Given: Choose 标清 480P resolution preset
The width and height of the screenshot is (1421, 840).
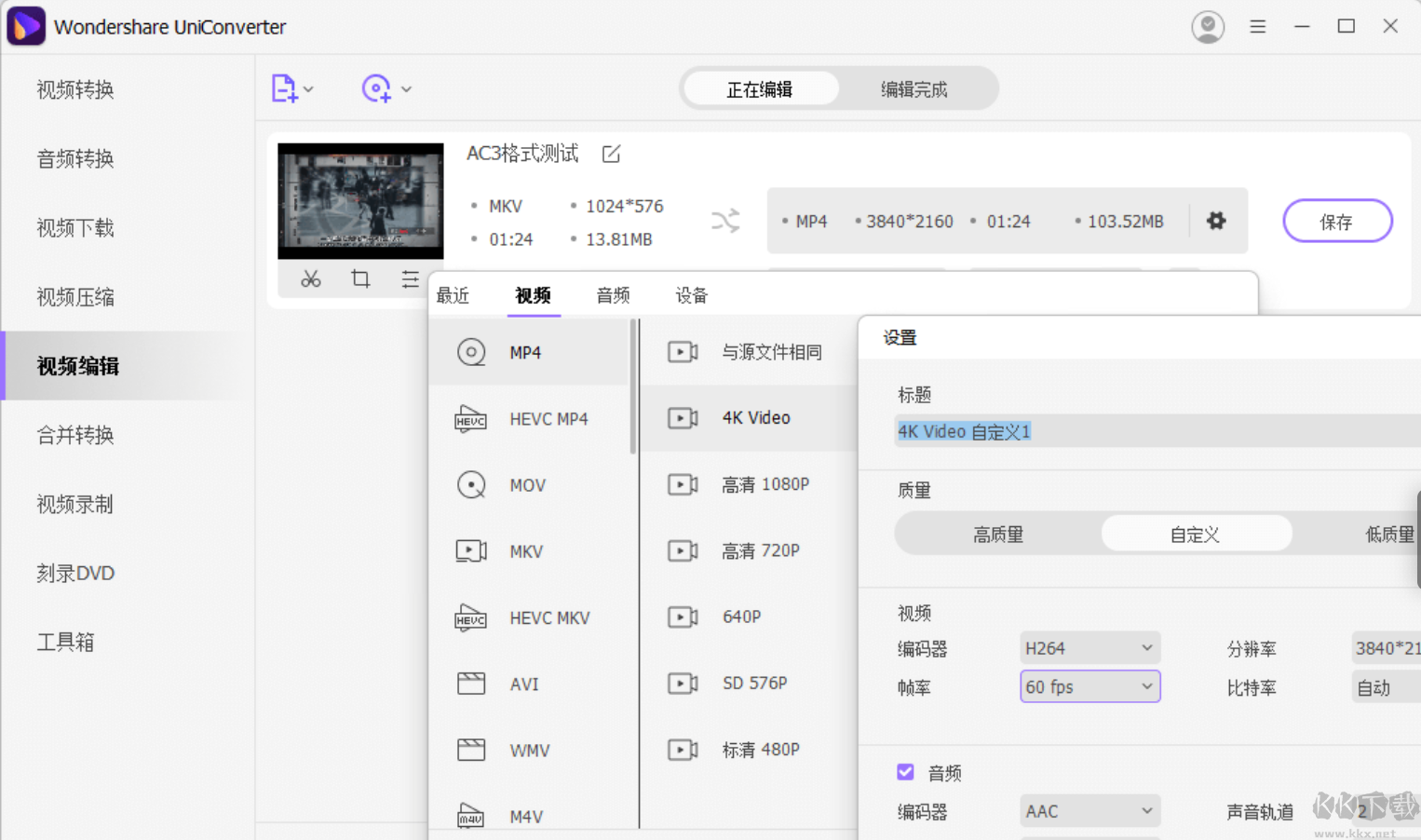Looking at the screenshot, I should pyautogui.click(x=749, y=749).
